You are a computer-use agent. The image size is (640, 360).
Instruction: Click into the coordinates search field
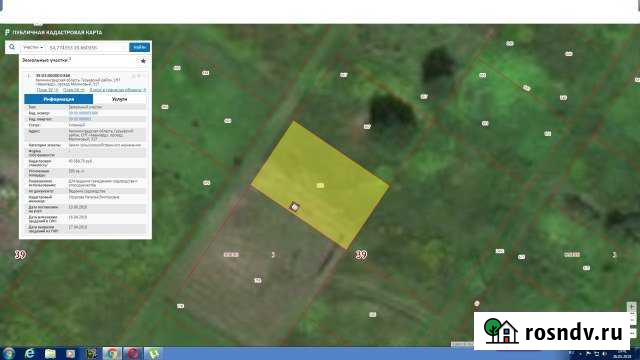87,47
